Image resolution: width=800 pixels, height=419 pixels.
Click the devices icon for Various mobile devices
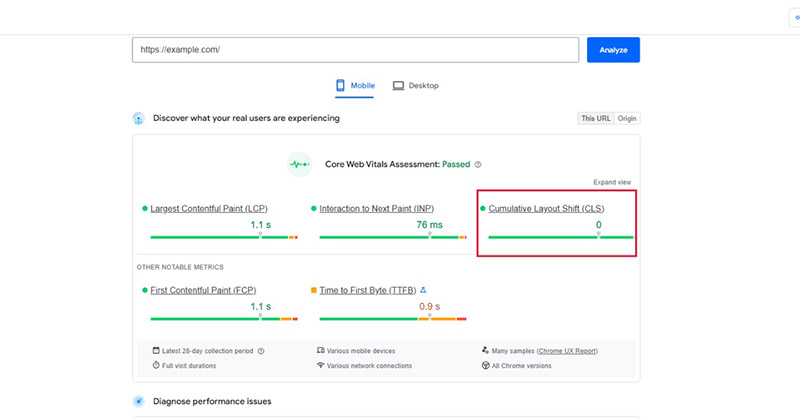[x=320, y=351]
